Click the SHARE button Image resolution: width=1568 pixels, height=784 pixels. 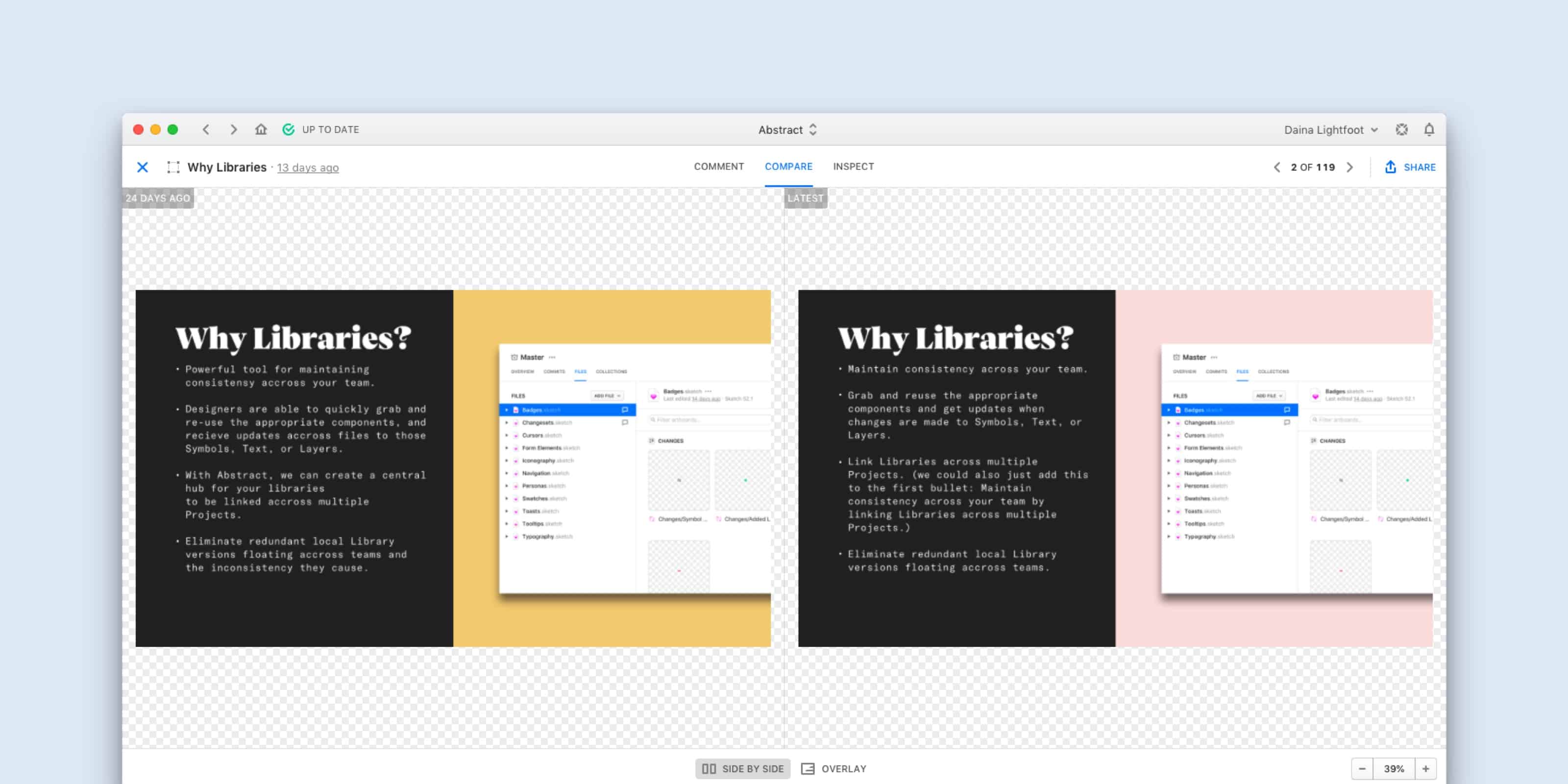point(1412,167)
